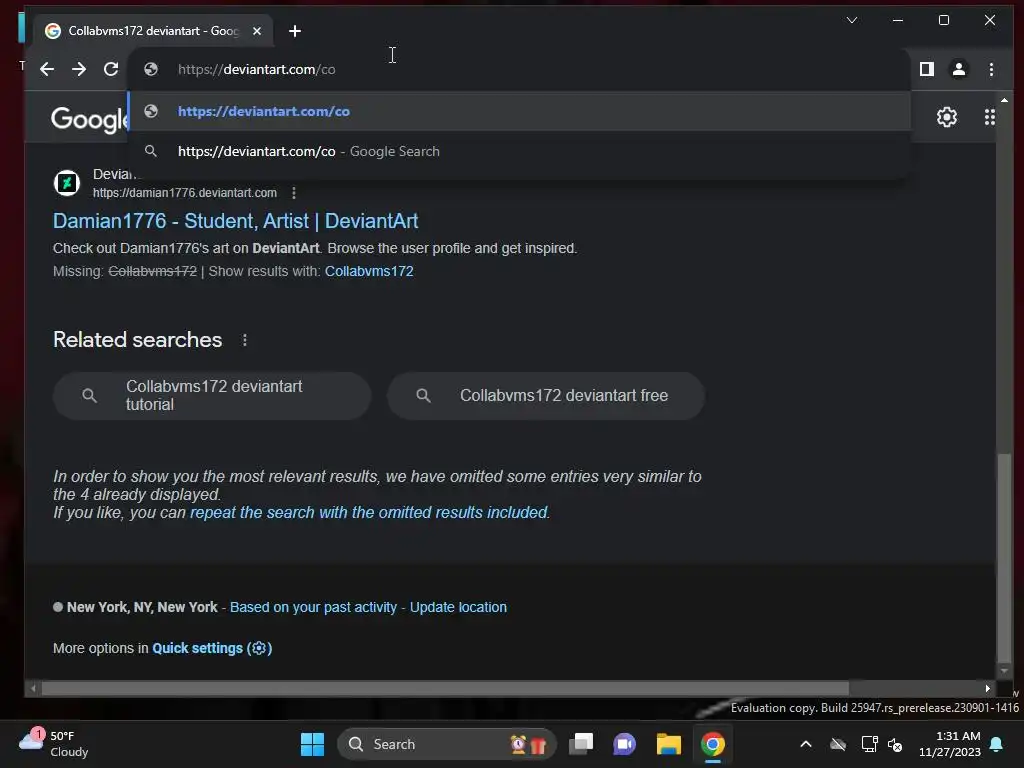Image resolution: width=1024 pixels, height=768 pixels.
Task: Click DeviantArt favicon in search result
Action: (67, 183)
